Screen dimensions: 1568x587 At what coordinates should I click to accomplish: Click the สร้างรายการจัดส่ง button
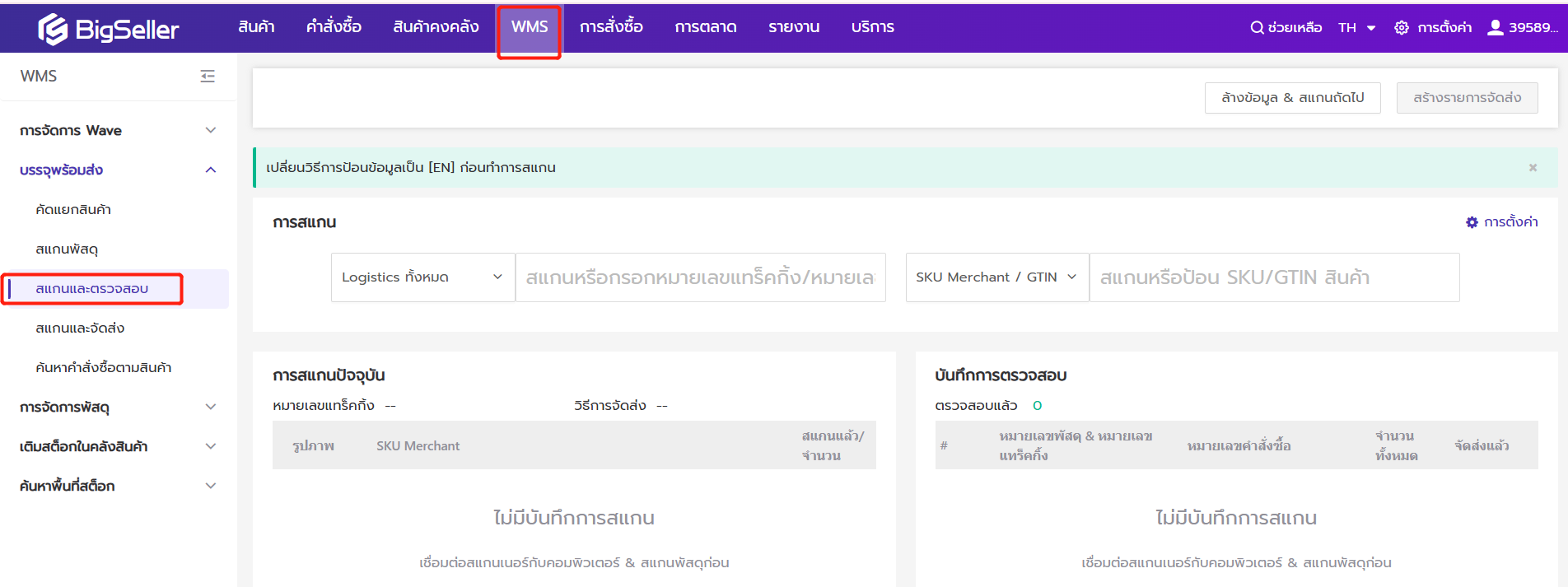click(x=1467, y=97)
